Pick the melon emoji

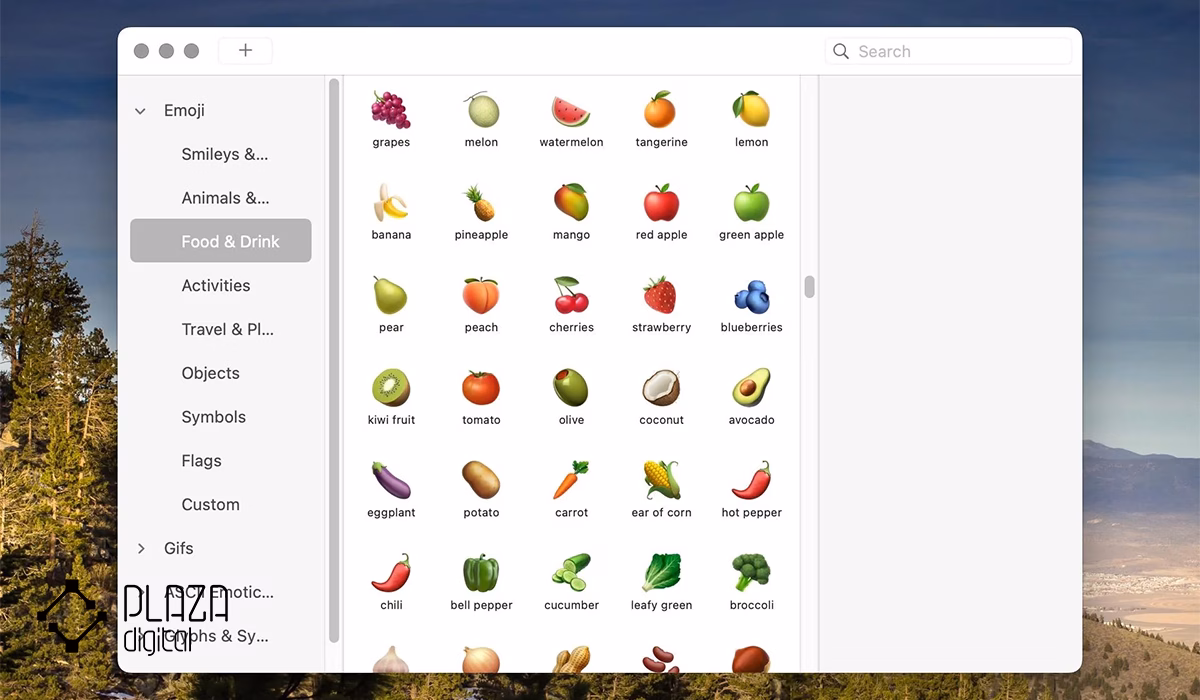[481, 110]
